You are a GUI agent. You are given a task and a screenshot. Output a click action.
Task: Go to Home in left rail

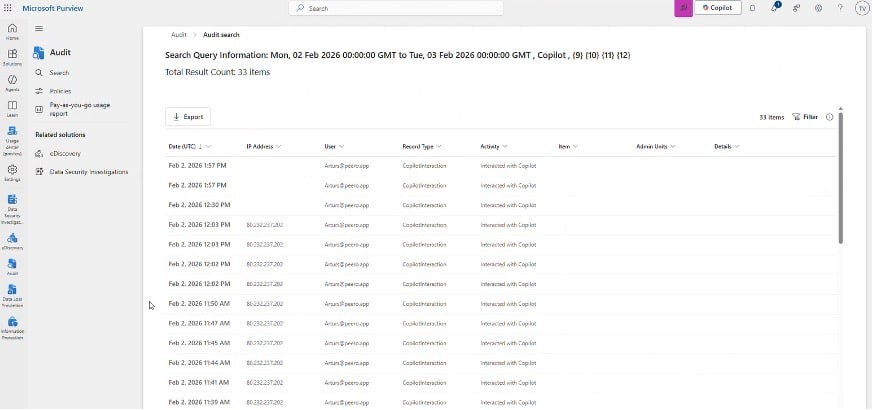(12, 30)
